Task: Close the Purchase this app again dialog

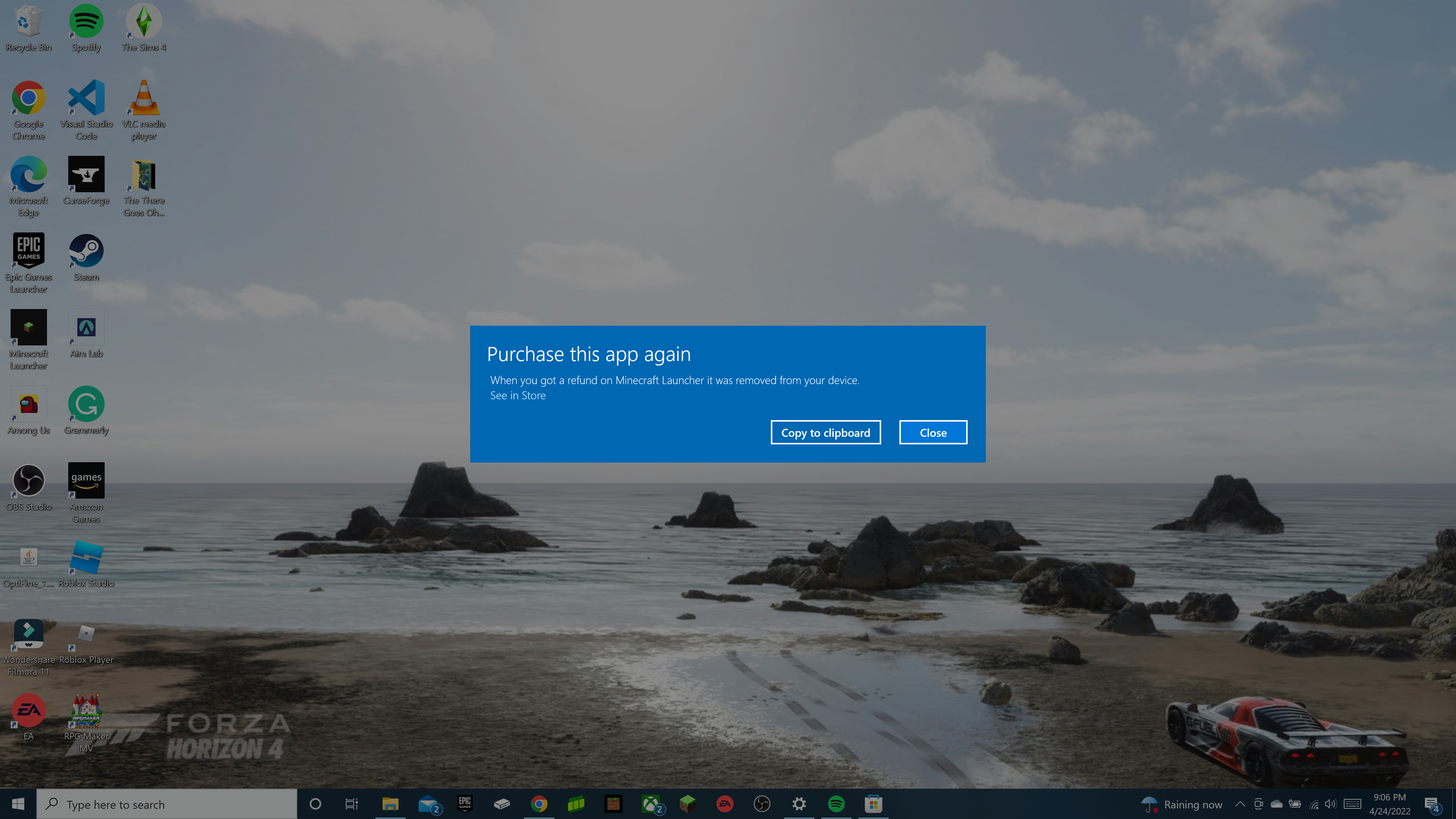Action: pyautogui.click(x=933, y=432)
